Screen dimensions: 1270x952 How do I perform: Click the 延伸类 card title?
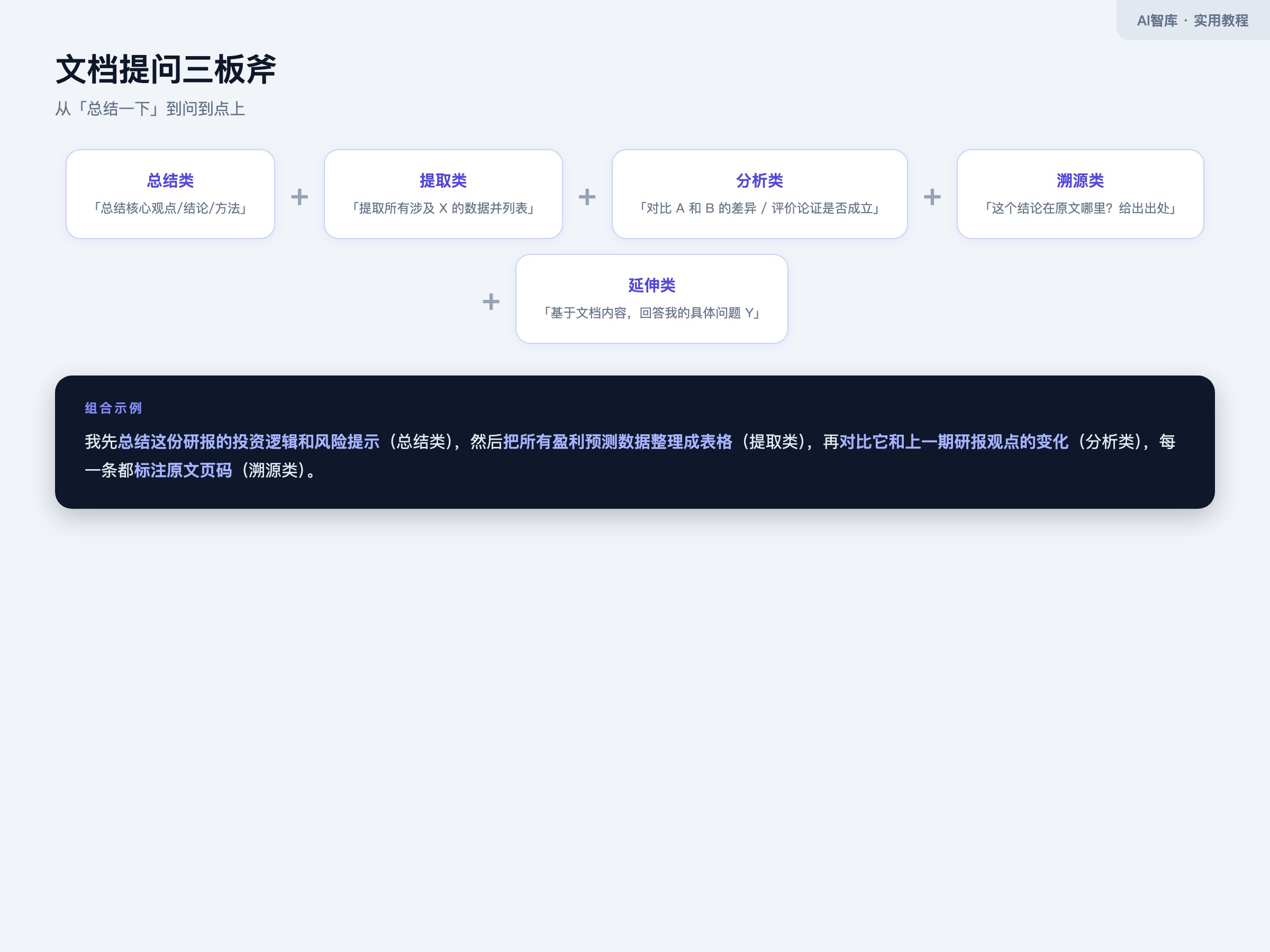pyautogui.click(x=651, y=285)
